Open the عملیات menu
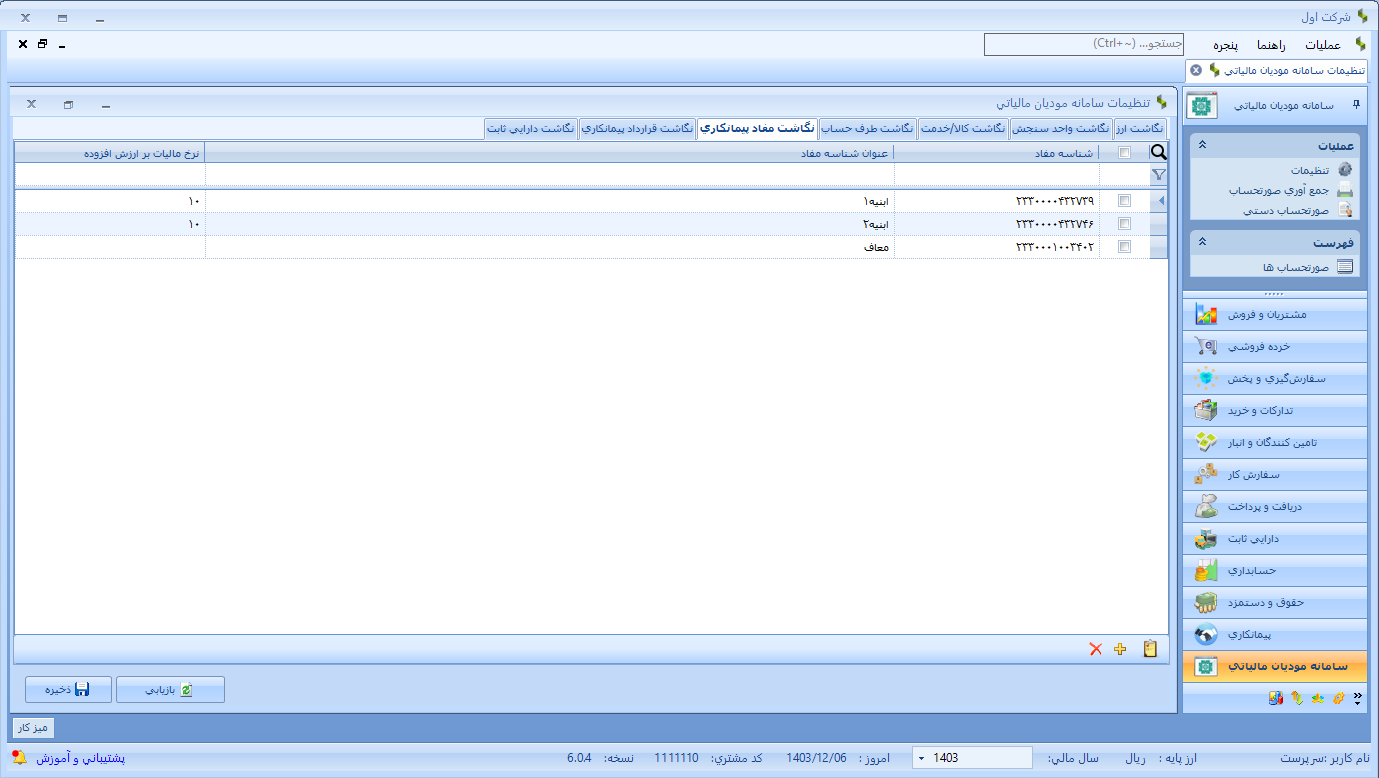Viewport: 1379px width, 778px height. coord(1322,45)
